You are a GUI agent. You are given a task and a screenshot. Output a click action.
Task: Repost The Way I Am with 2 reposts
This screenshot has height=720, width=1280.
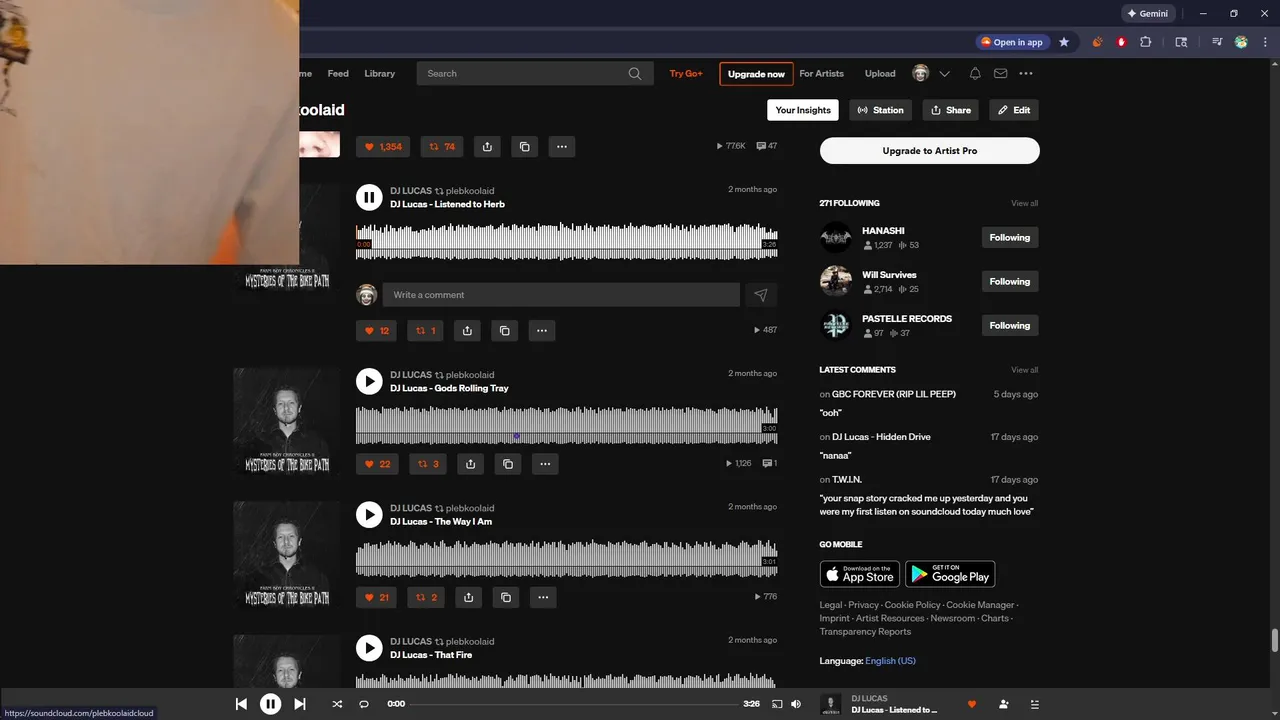pyautogui.click(x=427, y=597)
